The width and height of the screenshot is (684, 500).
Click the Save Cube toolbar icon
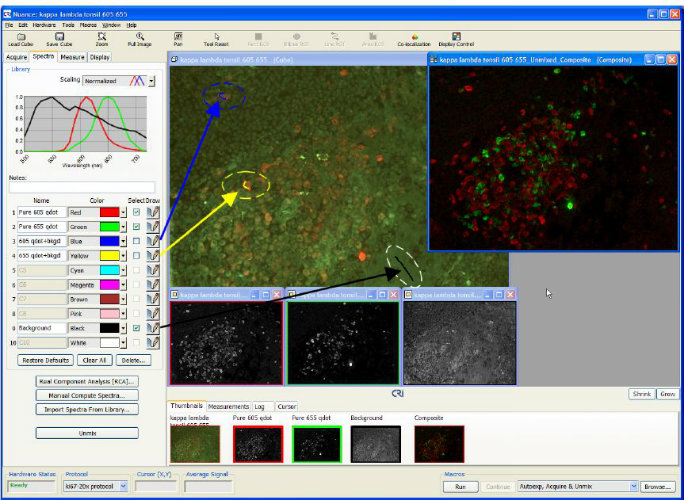coord(59,37)
